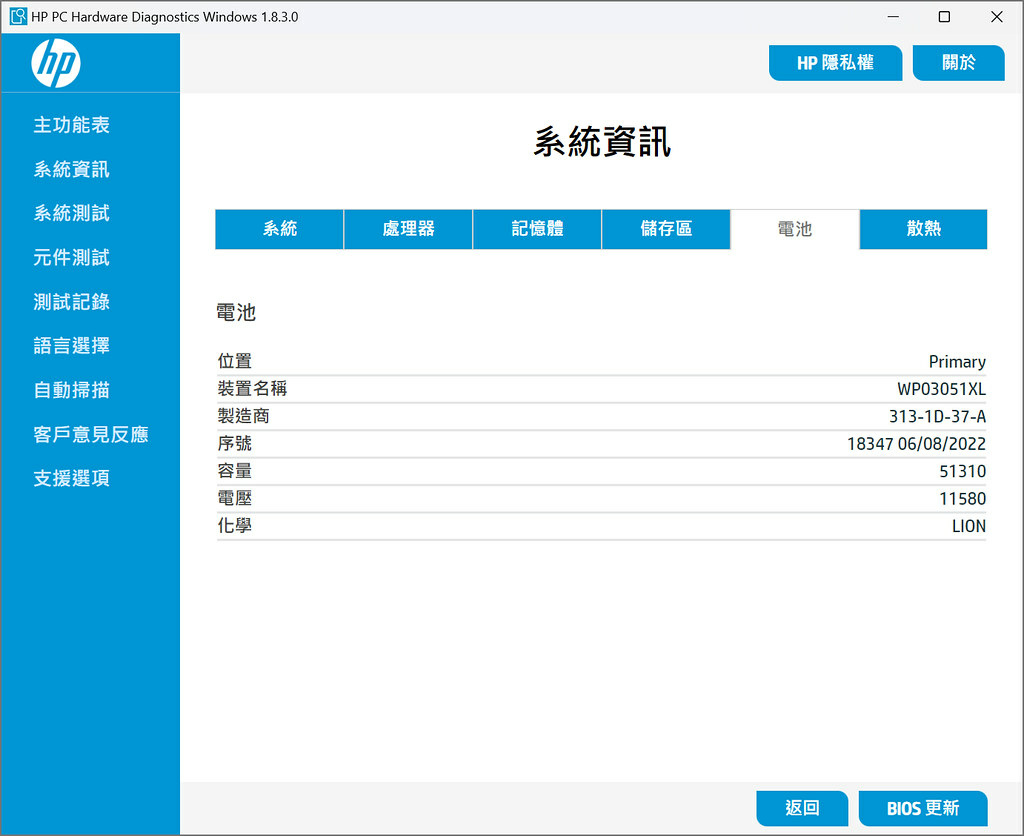Open 客戶意見反應 in the sidebar

point(91,434)
